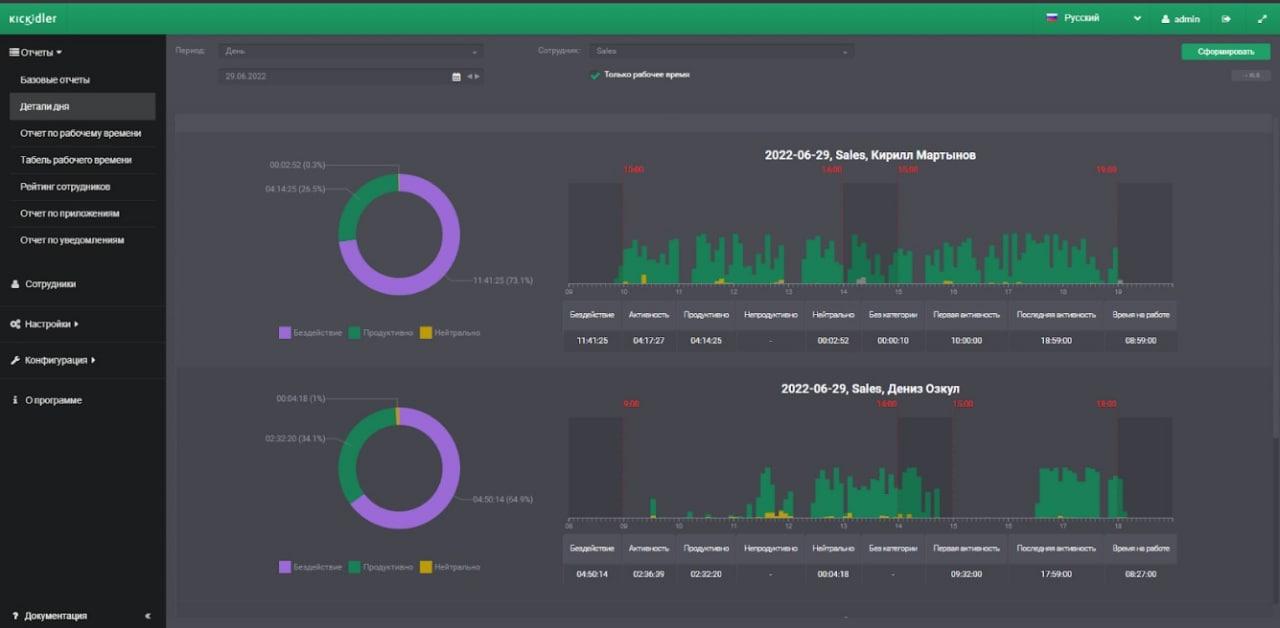1280x628 pixels.
Task: Click the Нейтрально yellow swatch in the first legend
Action: coord(426,332)
